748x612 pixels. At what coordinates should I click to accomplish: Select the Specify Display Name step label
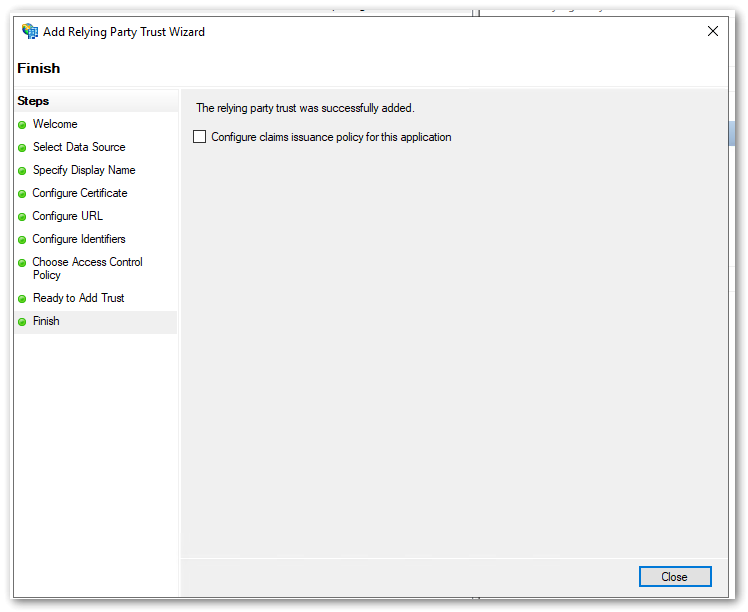pos(84,170)
